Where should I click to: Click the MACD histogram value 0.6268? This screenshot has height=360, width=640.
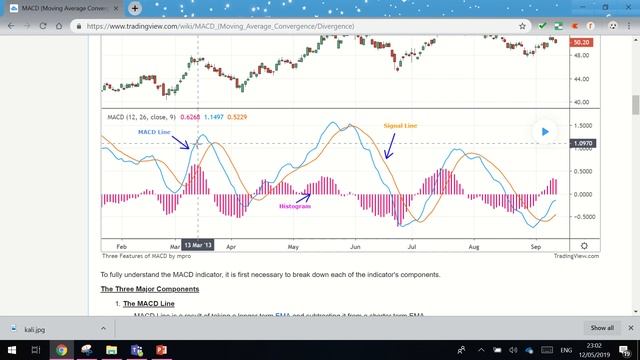[190, 117]
